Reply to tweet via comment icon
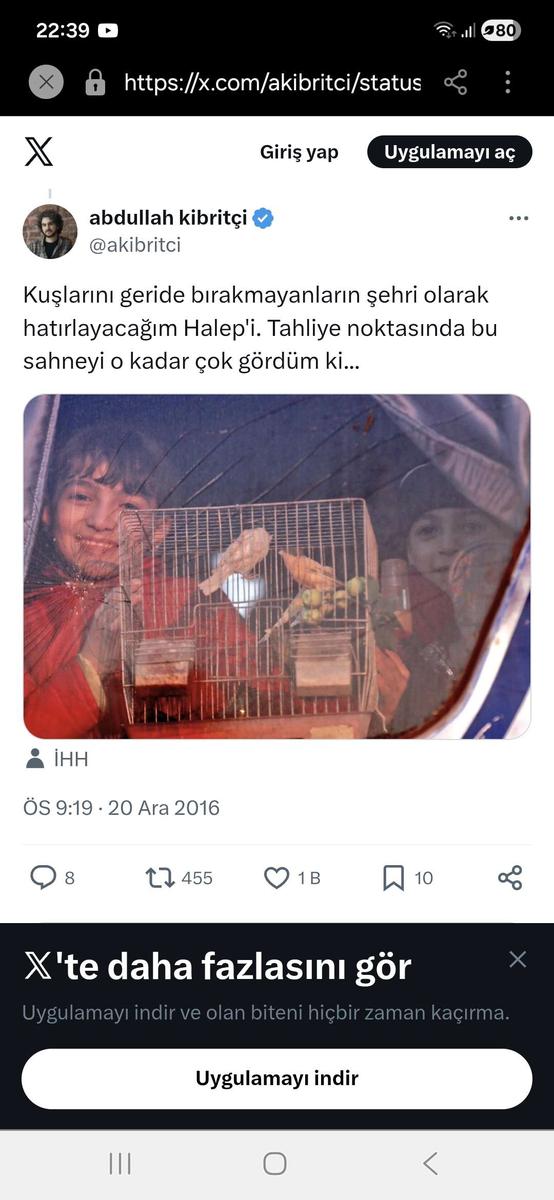 tap(43, 878)
